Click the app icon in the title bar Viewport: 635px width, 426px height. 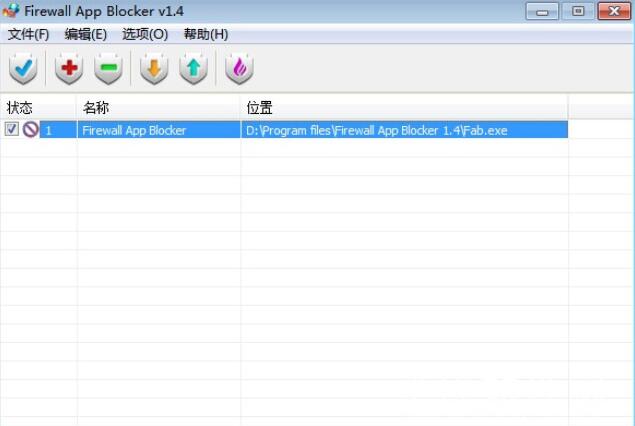[x=12, y=11]
